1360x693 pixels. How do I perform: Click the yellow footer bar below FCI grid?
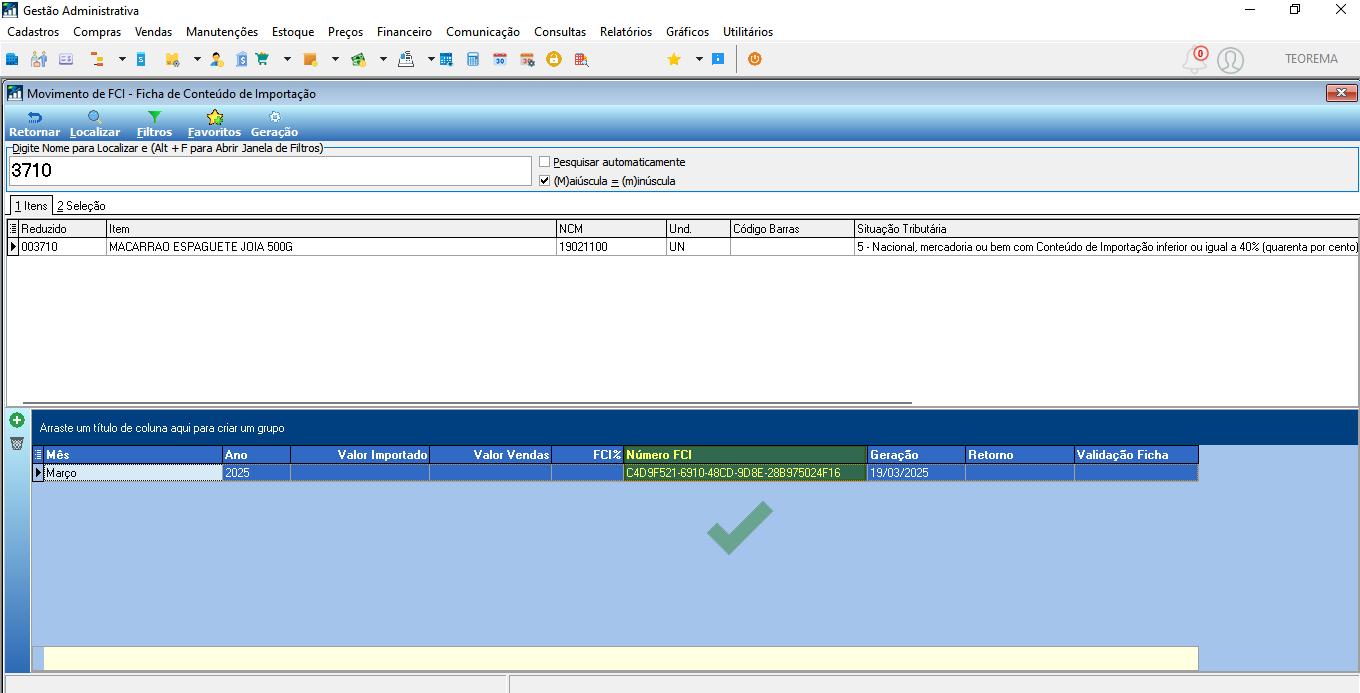[x=621, y=658]
